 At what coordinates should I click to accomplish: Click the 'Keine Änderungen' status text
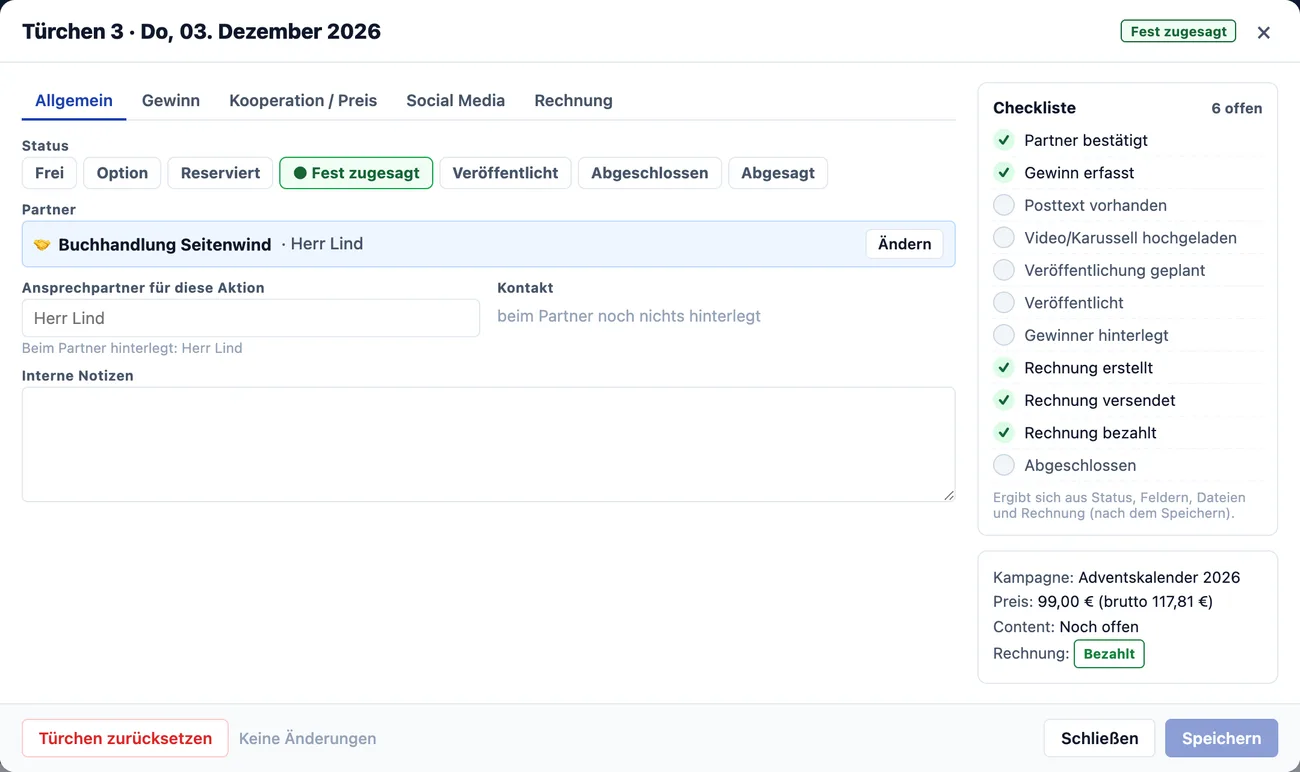(x=307, y=738)
